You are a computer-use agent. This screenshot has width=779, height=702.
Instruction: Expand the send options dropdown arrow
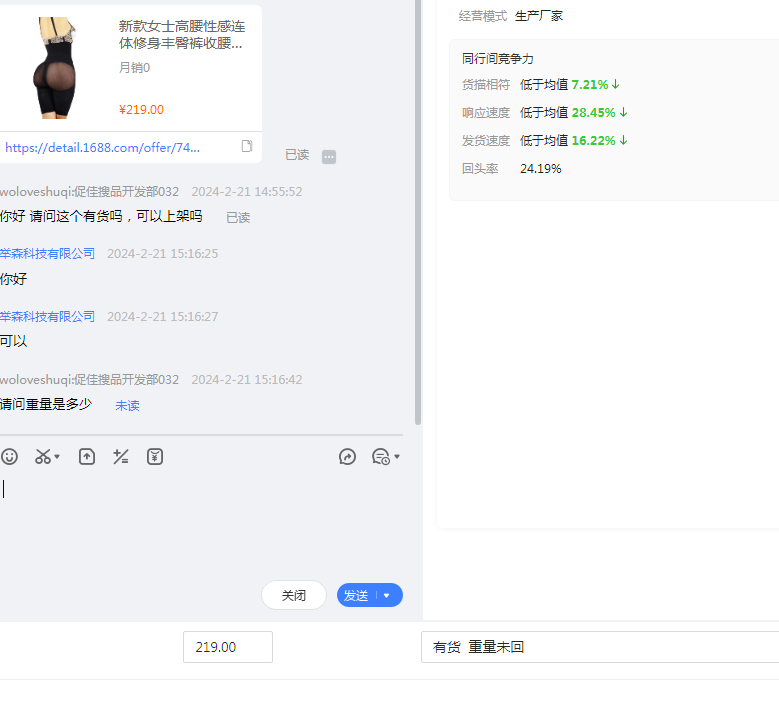click(387, 595)
